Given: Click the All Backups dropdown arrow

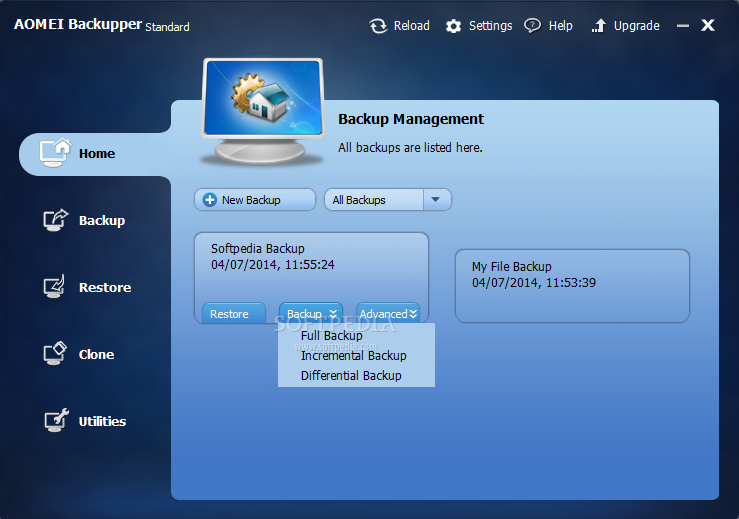Looking at the screenshot, I should (x=436, y=200).
